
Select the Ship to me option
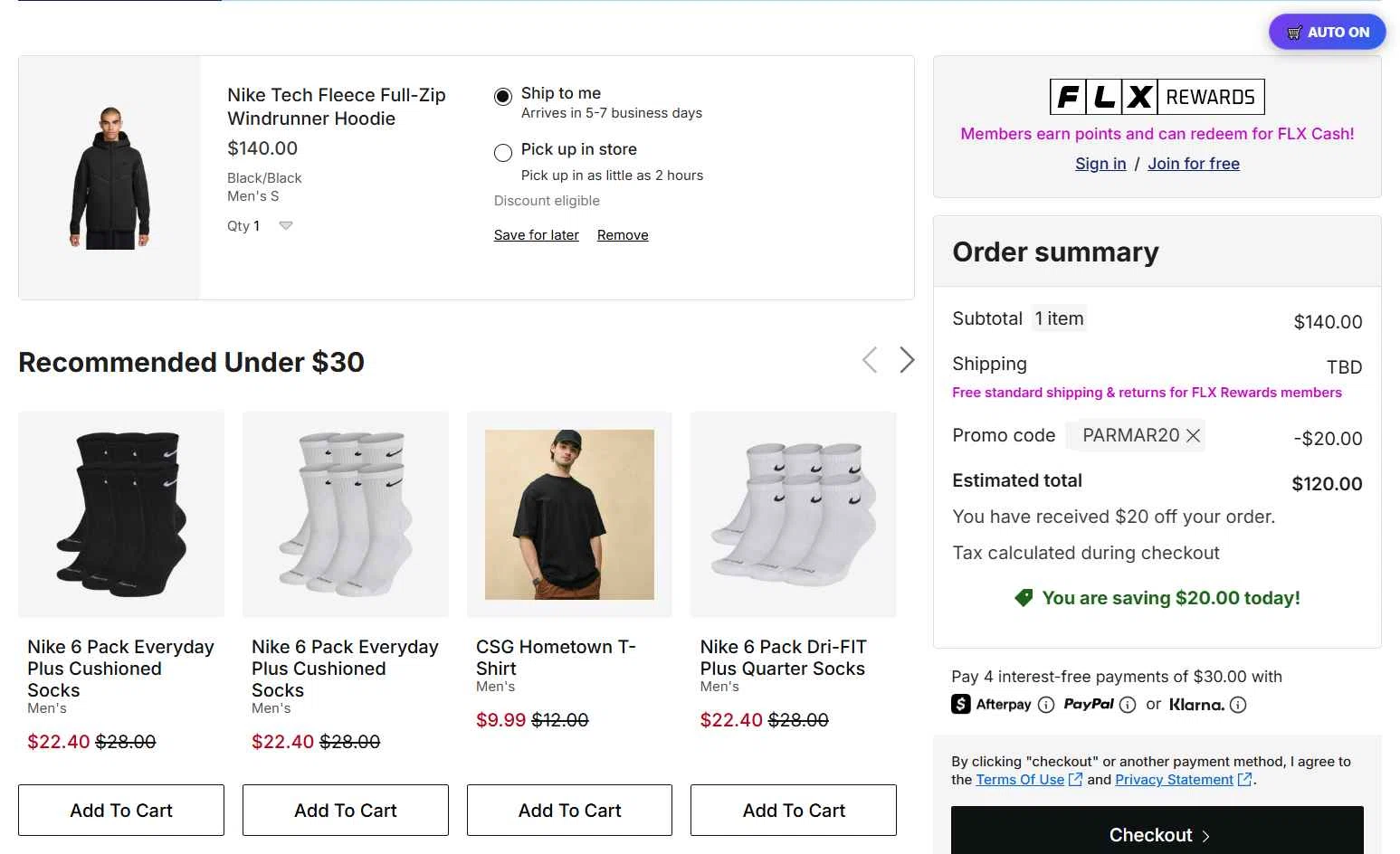[503, 97]
